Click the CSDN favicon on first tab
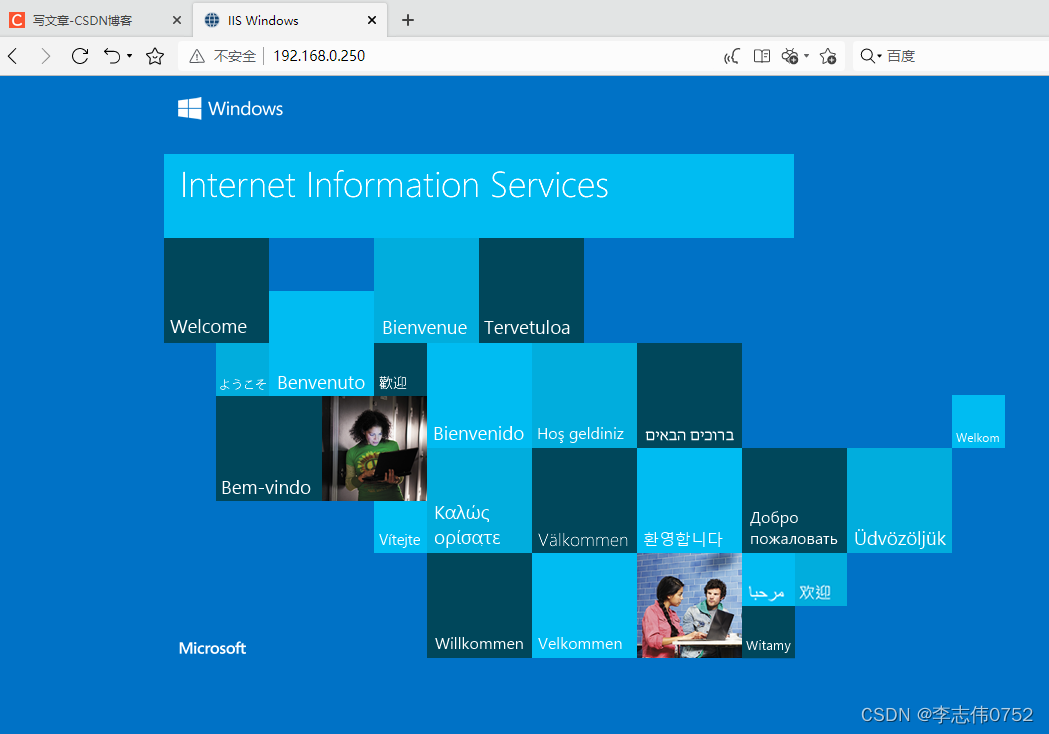The height and width of the screenshot is (734, 1049). pyautogui.click(x=17, y=21)
